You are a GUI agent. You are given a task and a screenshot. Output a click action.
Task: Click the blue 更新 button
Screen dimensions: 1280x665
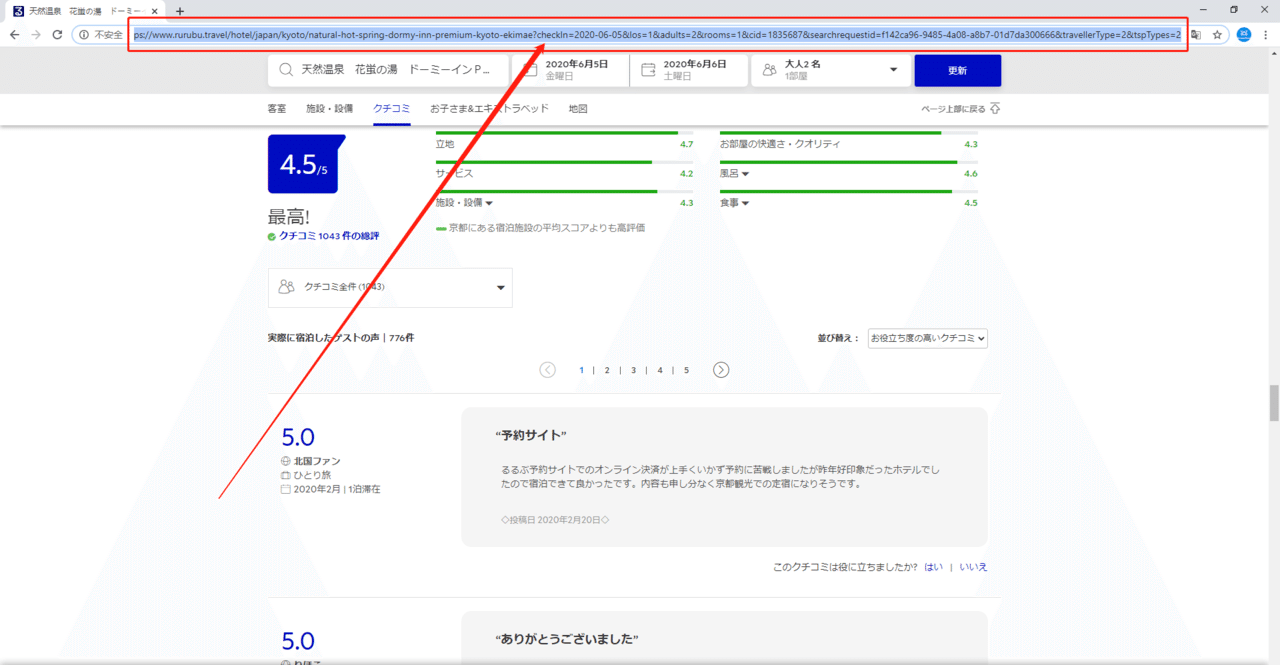coord(957,70)
